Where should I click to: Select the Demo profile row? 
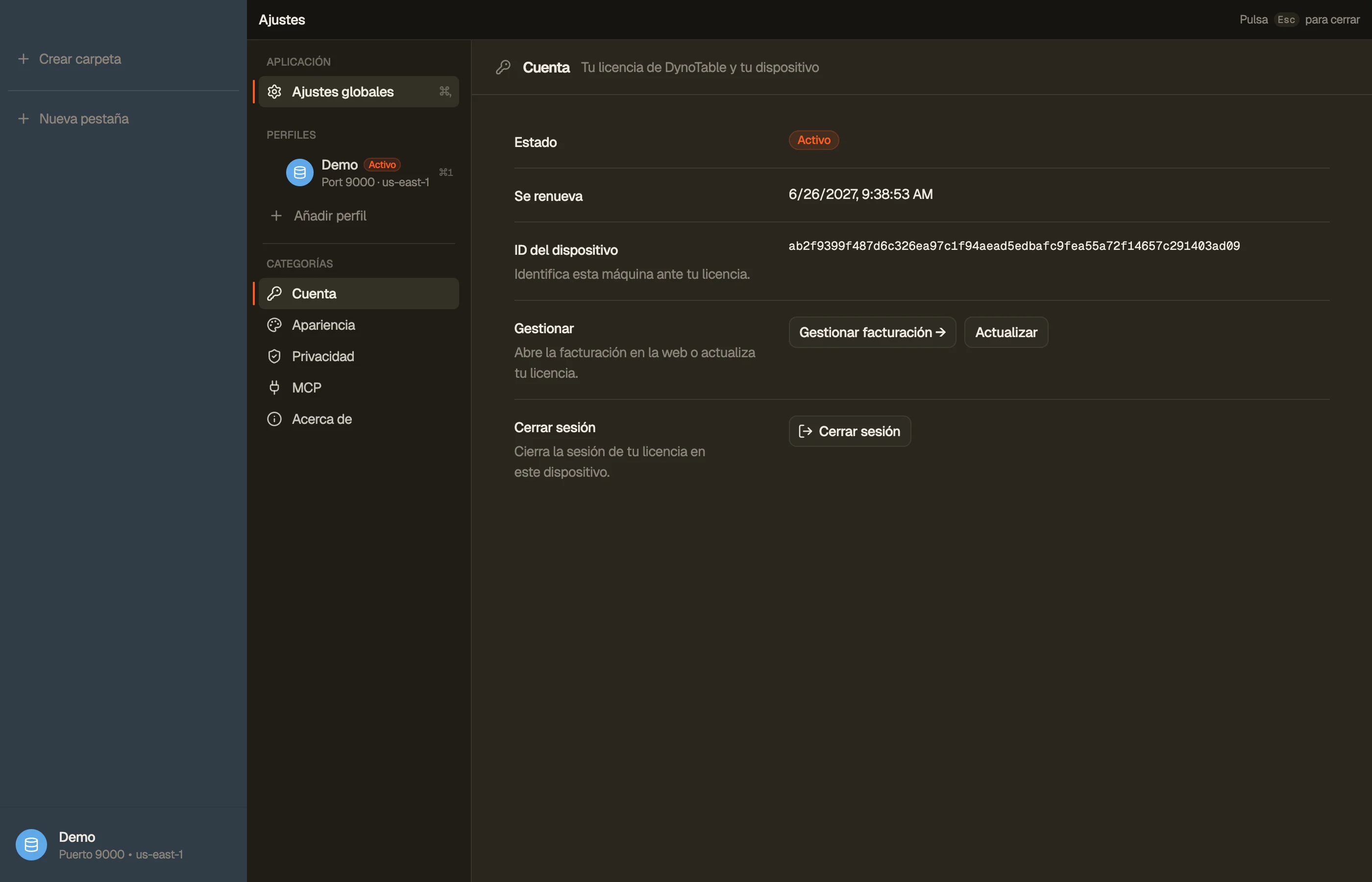click(359, 172)
